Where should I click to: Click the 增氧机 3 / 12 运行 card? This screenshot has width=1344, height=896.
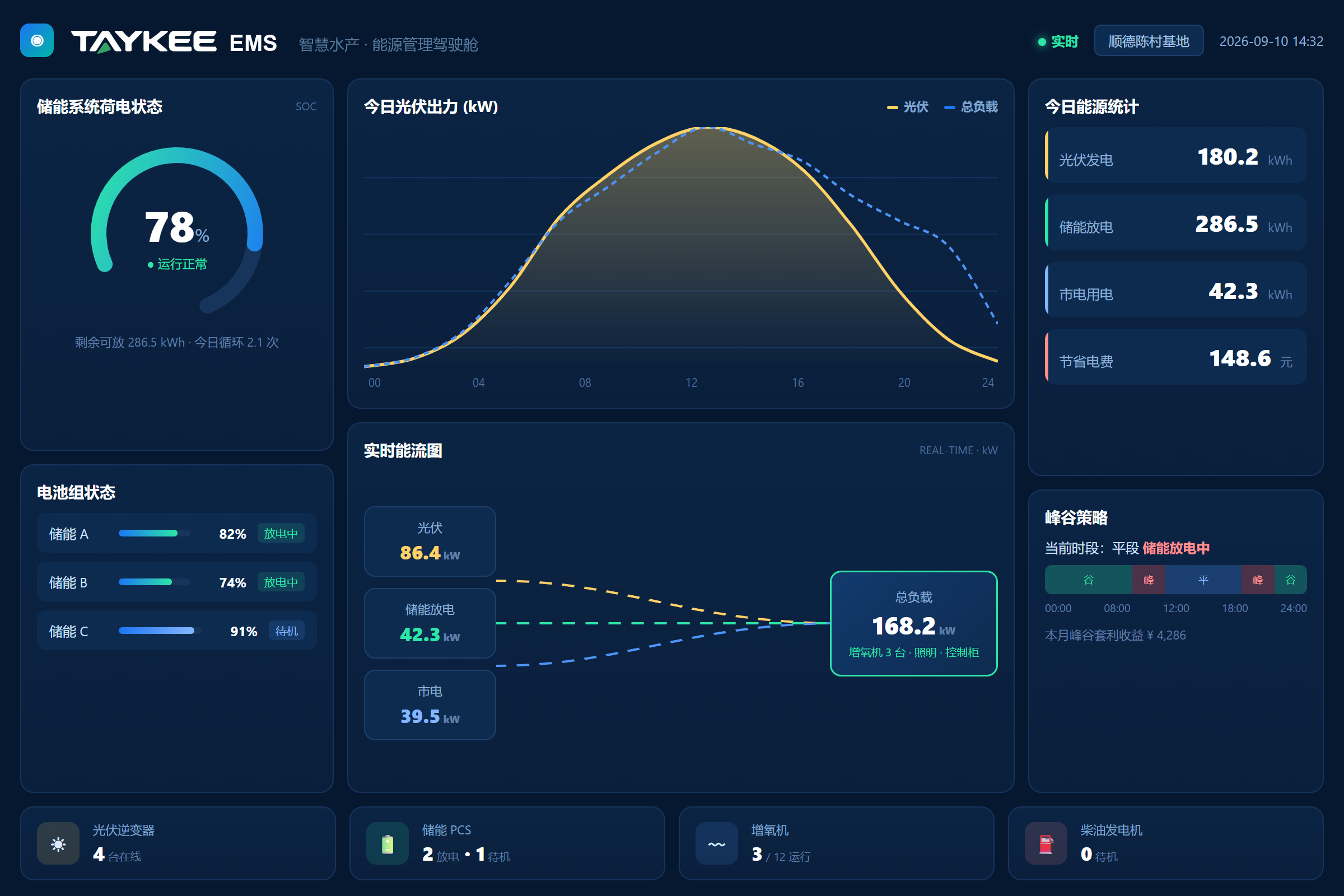coord(836,843)
